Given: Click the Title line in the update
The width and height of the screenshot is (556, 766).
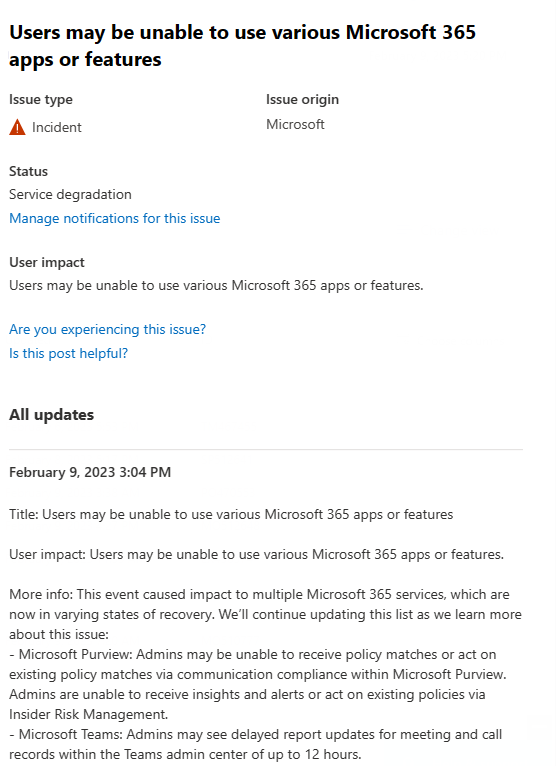Looking at the screenshot, I should pyautogui.click(x=231, y=514).
